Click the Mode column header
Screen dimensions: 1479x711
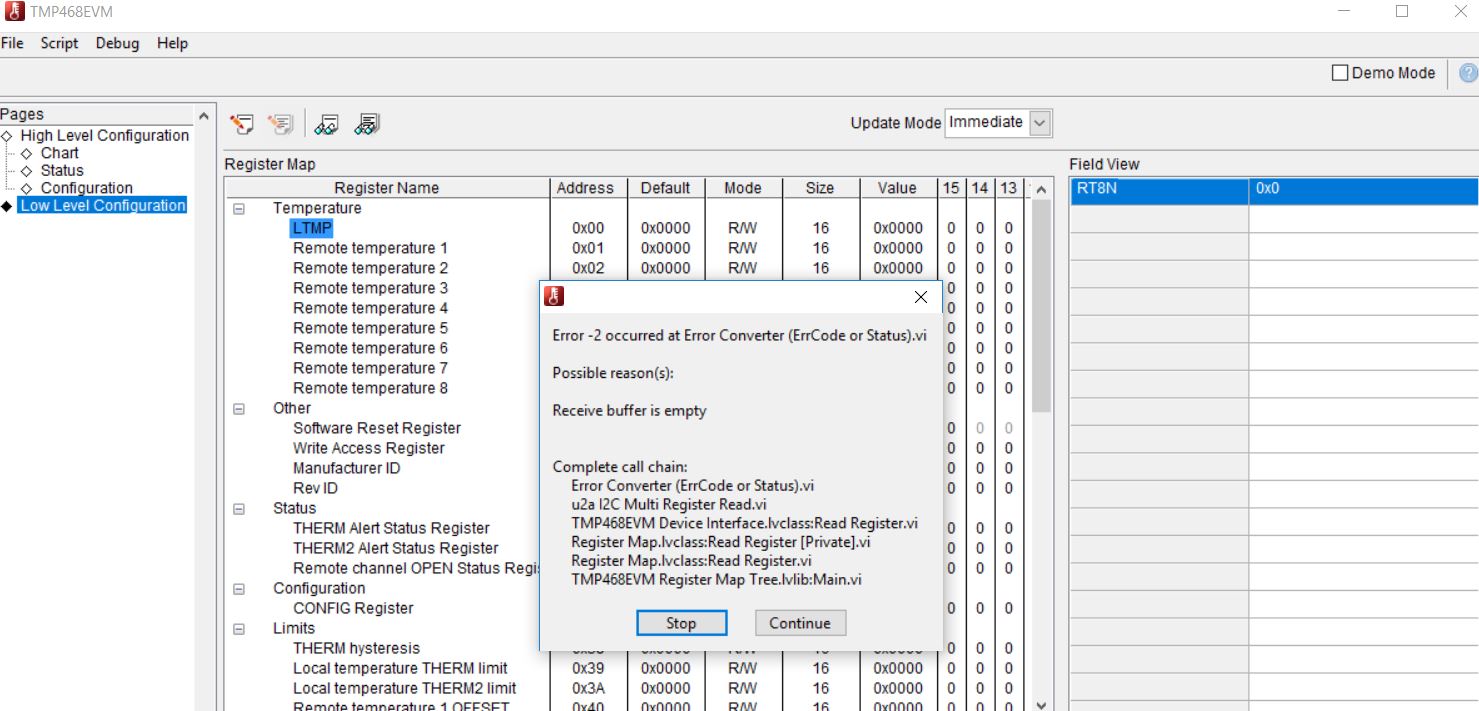743,188
